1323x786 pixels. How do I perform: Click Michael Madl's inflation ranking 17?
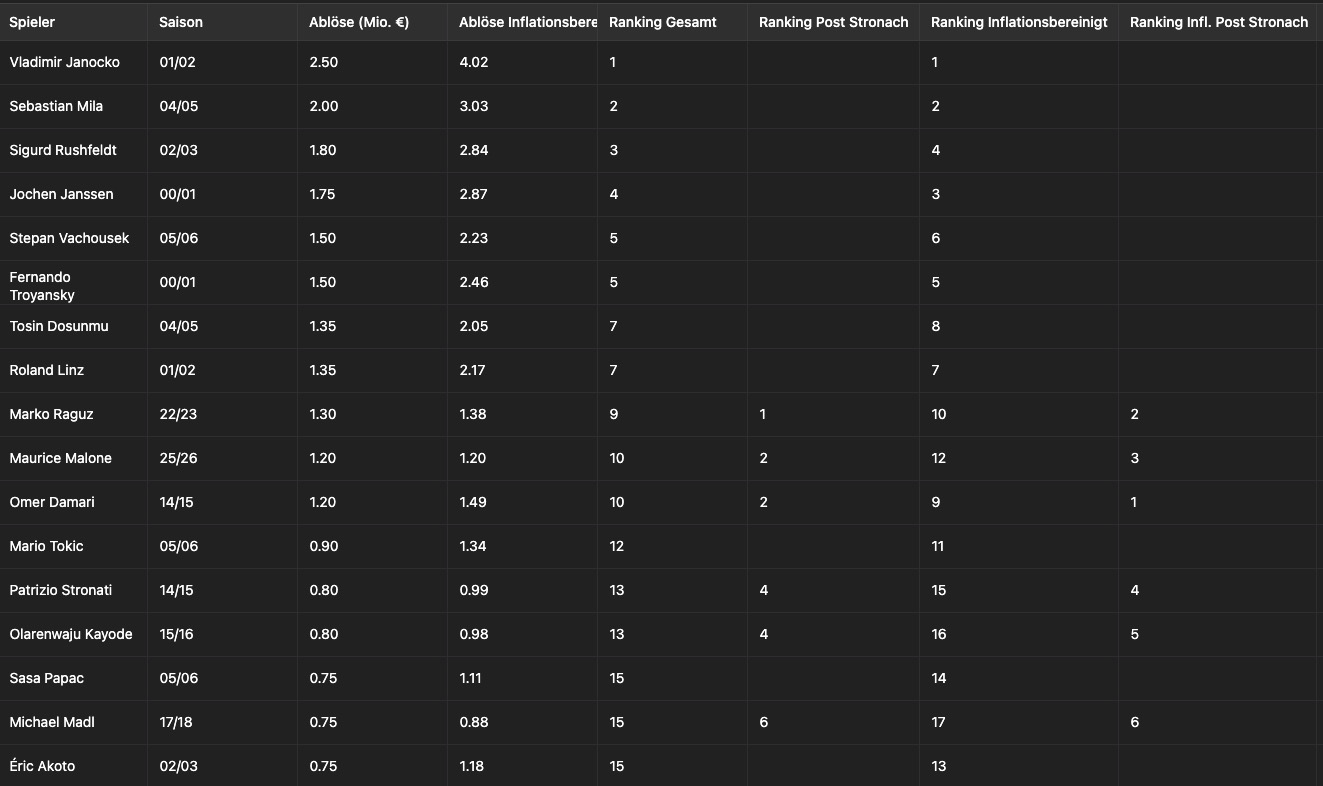938,722
